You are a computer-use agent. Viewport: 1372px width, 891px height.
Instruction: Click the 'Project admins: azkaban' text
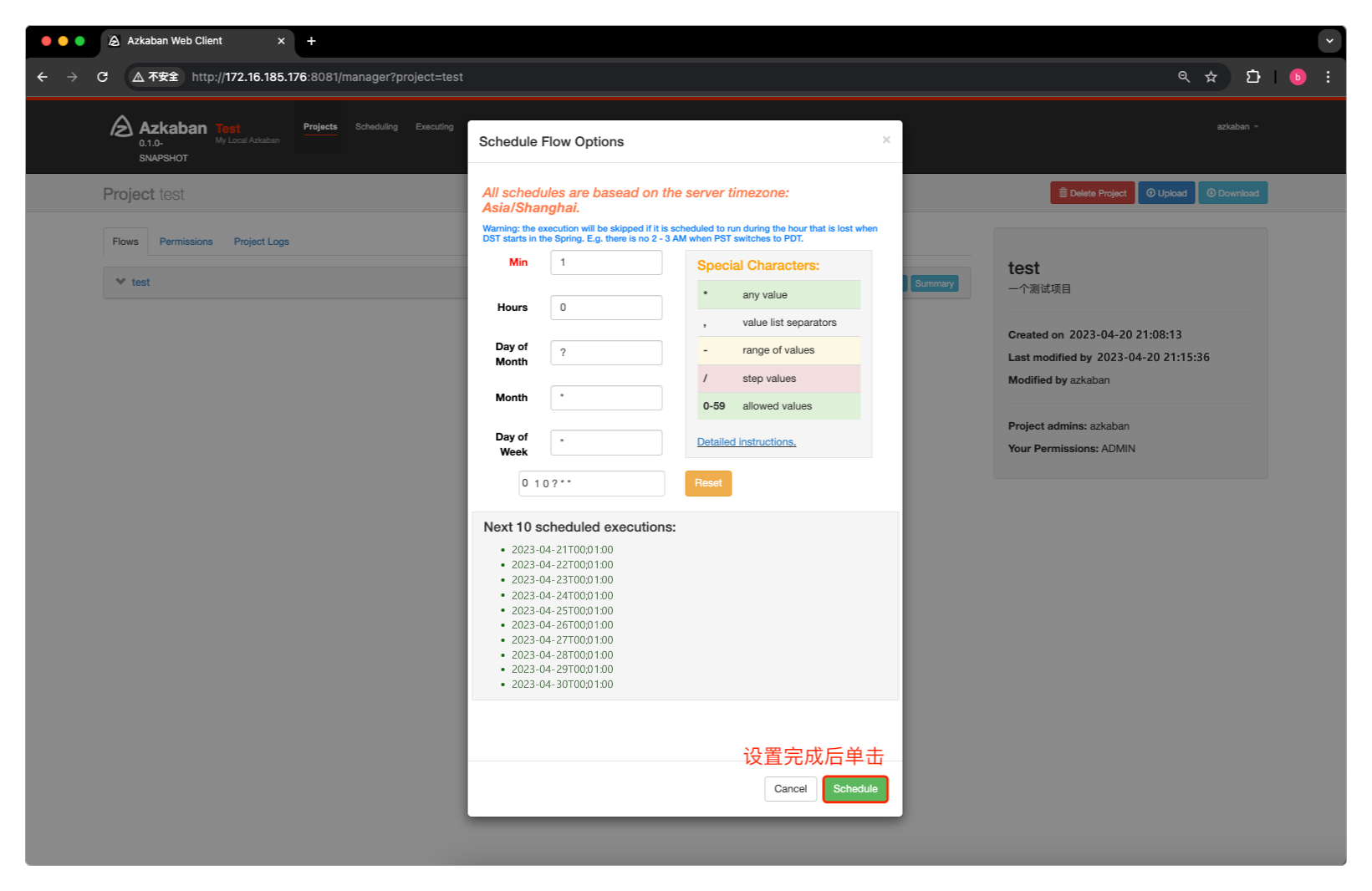click(1069, 426)
